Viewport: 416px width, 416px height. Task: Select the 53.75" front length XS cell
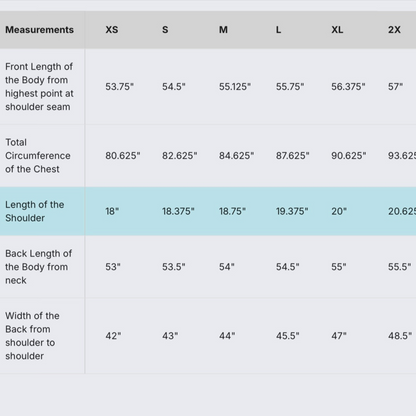(119, 87)
